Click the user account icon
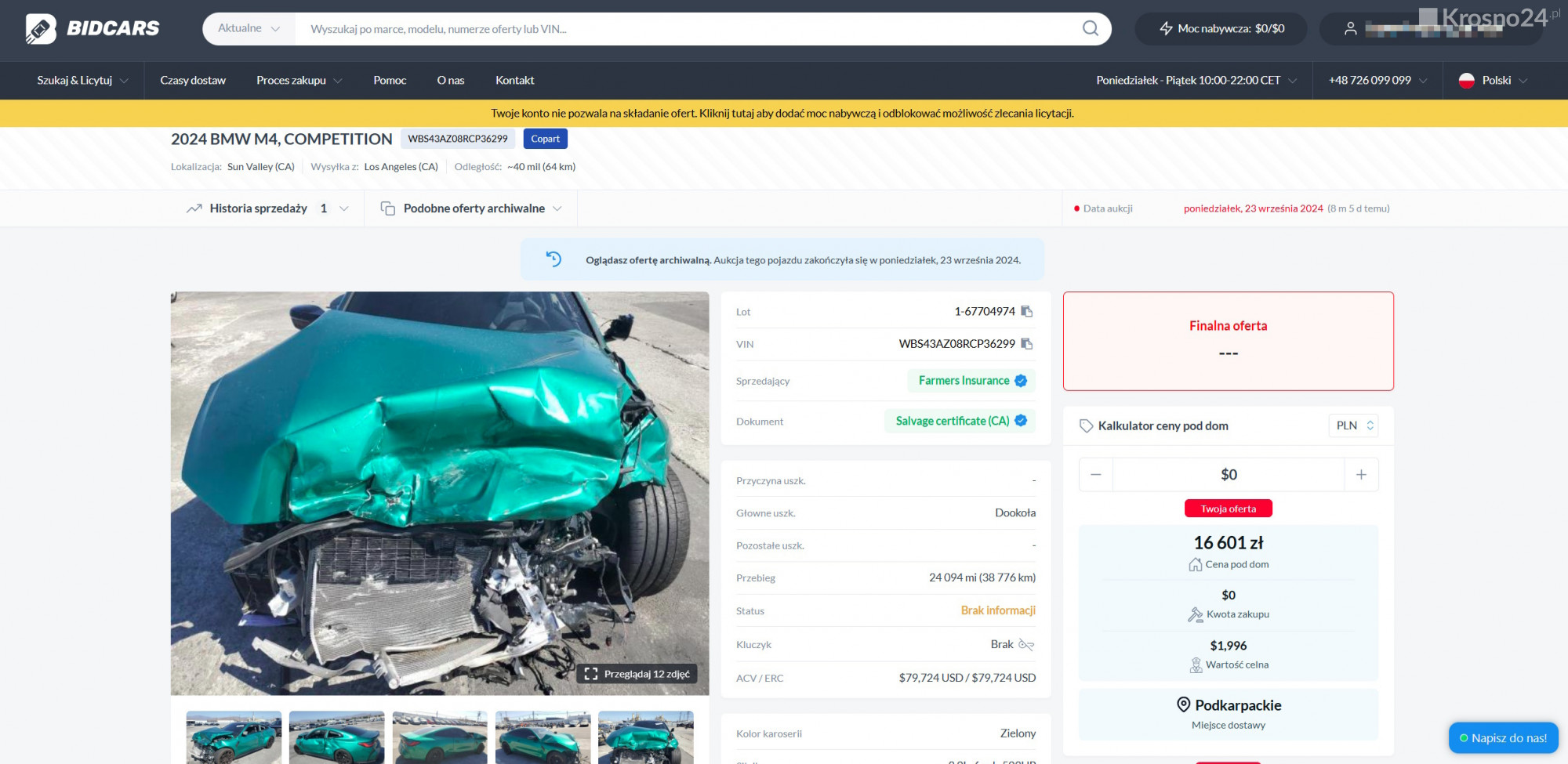The width and height of the screenshot is (1568, 764). pyautogui.click(x=1350, y=29)
